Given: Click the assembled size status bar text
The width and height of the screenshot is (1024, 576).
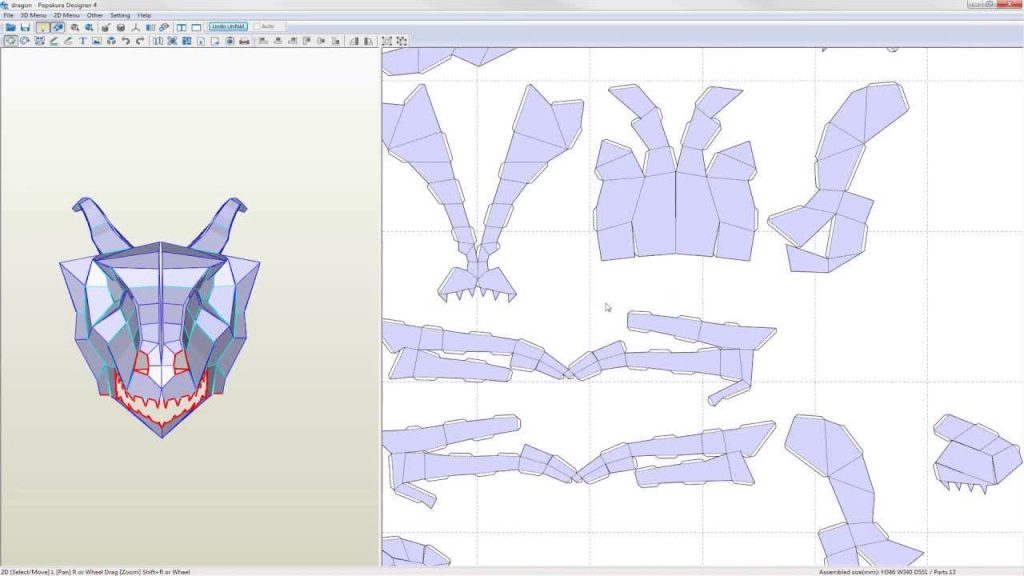Looking at the screenshot, I should click(890, 570).
